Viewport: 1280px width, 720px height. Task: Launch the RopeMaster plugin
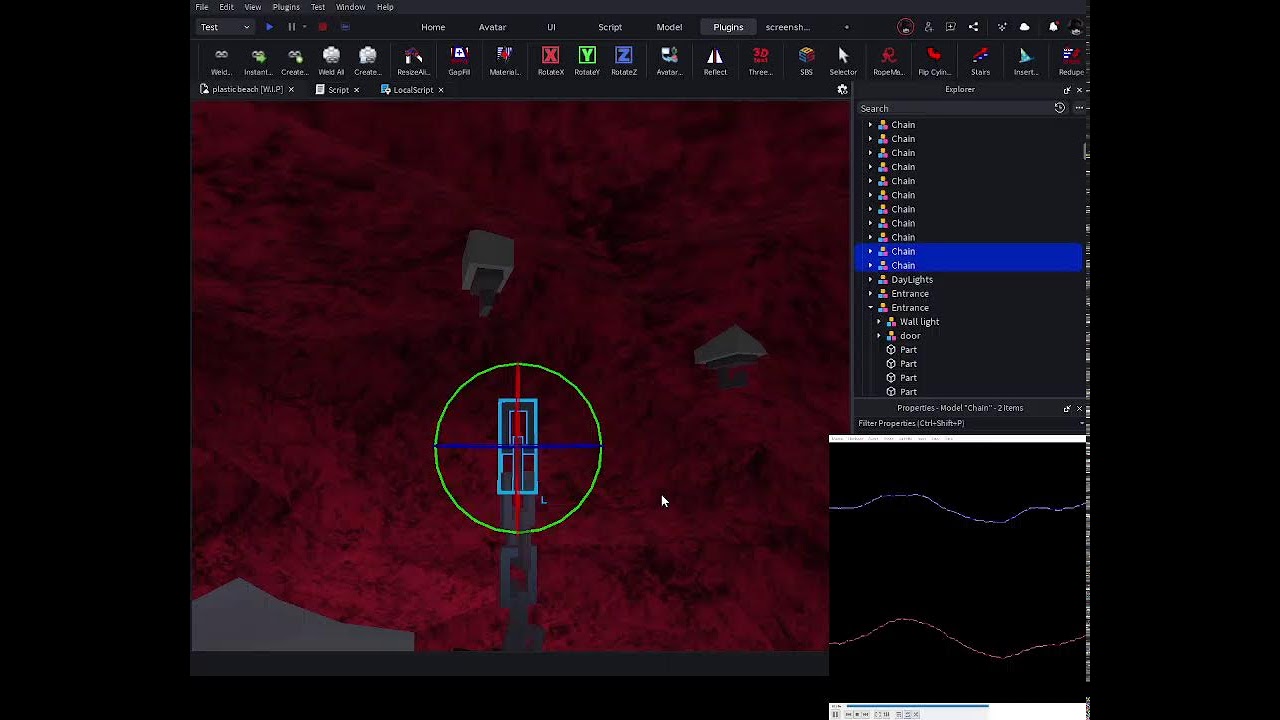click(888, 61)
